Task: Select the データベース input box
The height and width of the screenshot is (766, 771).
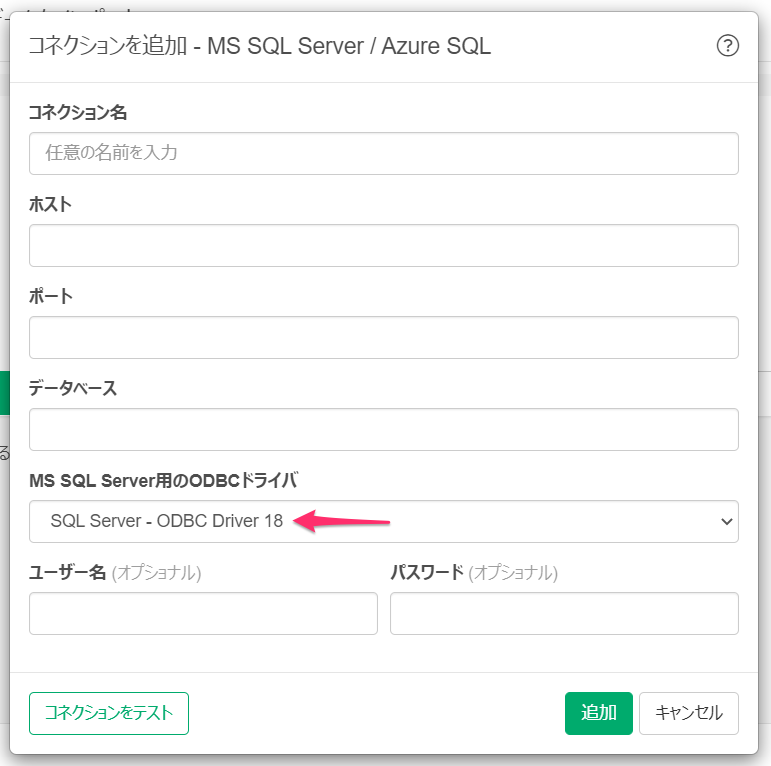Action: 384,429
